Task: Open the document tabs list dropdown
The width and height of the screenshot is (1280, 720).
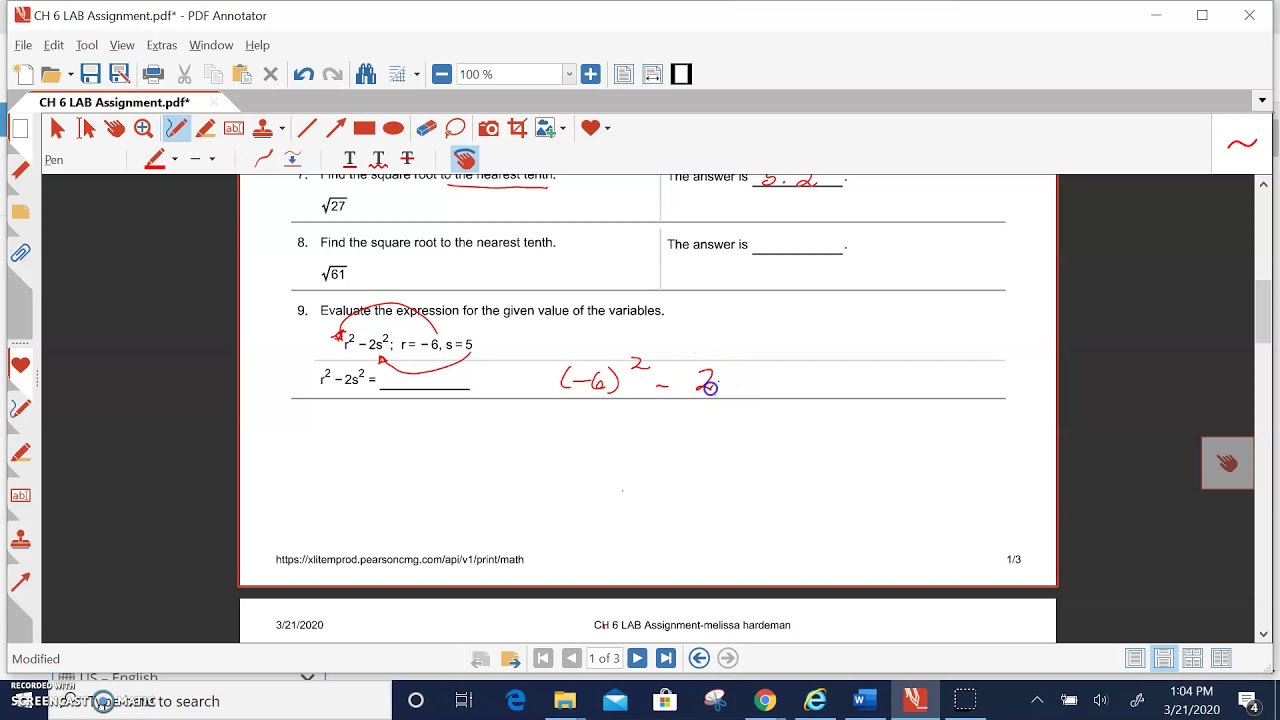Action: 1262,101
